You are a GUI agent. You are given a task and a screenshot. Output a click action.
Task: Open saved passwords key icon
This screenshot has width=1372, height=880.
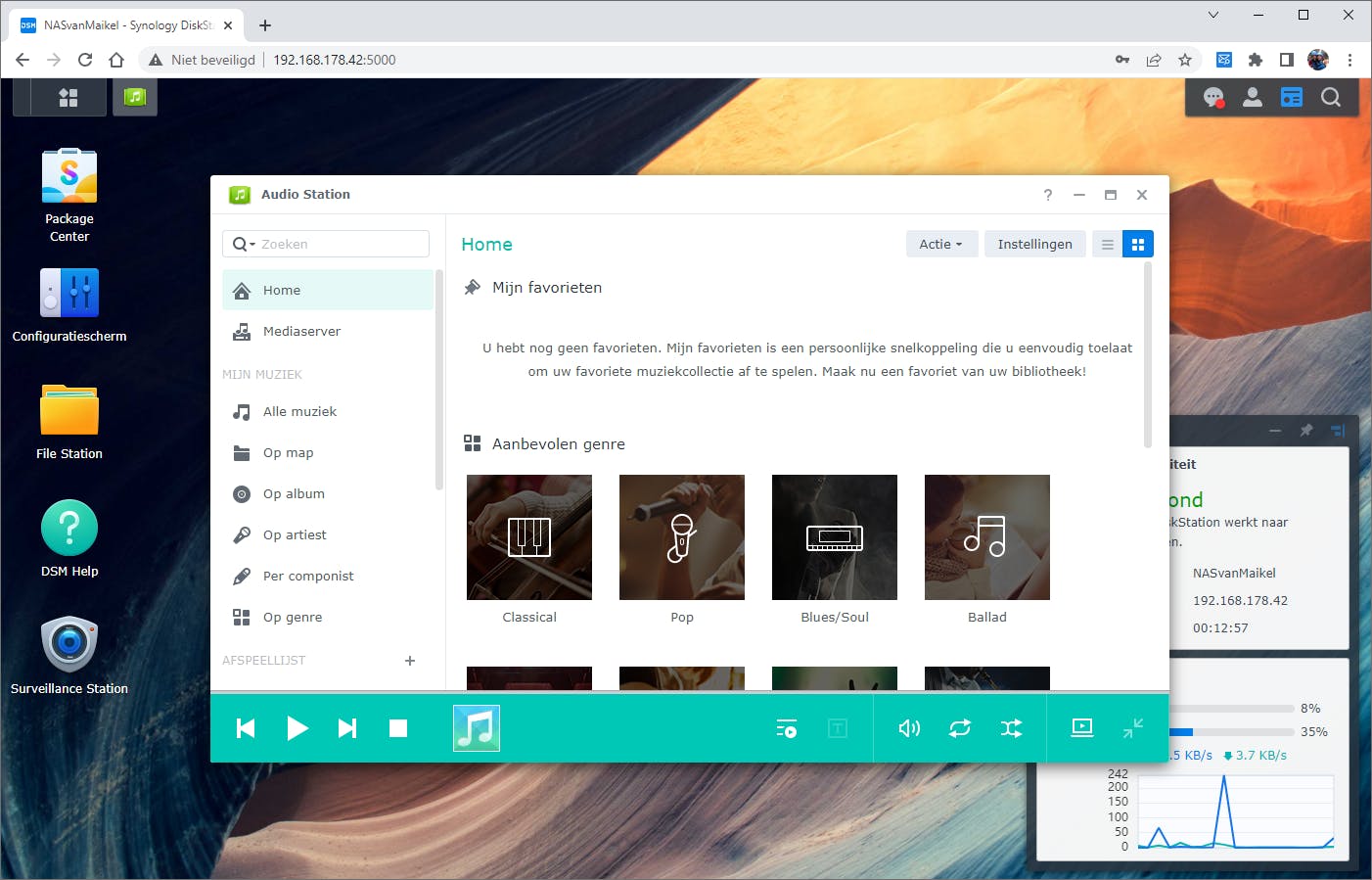click(1122, 60)
